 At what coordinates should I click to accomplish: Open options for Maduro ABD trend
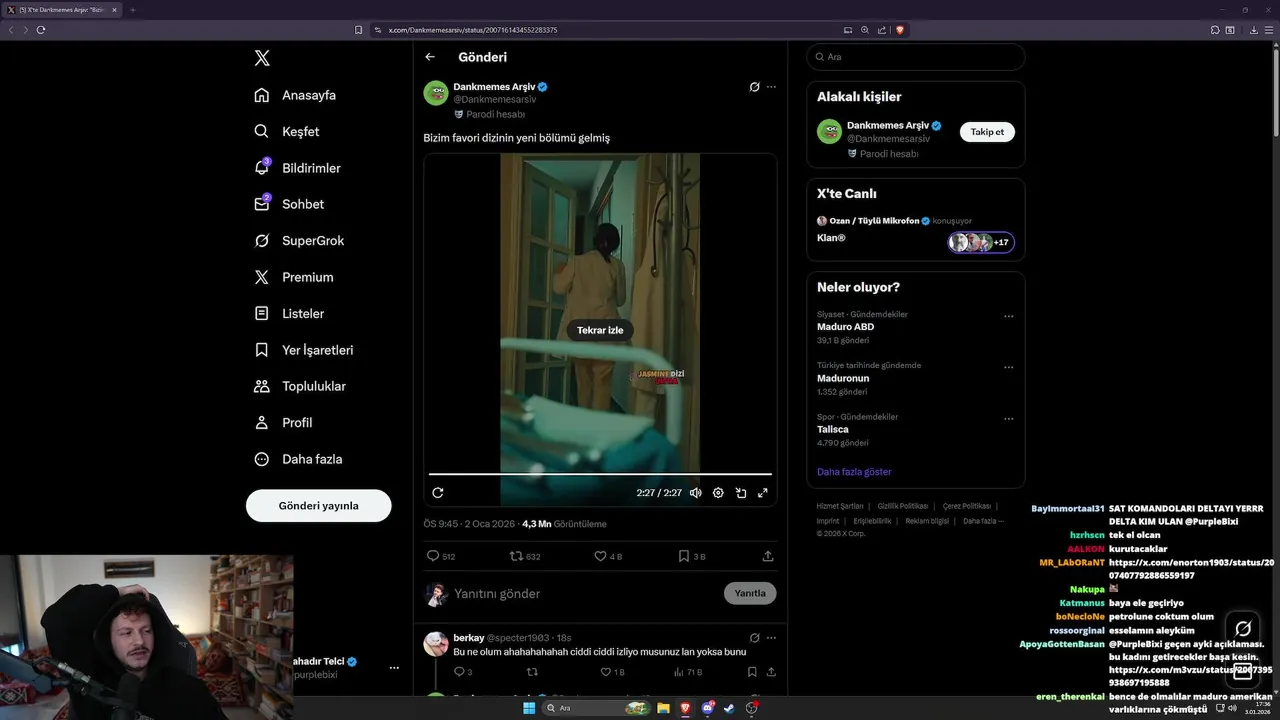1008,316
